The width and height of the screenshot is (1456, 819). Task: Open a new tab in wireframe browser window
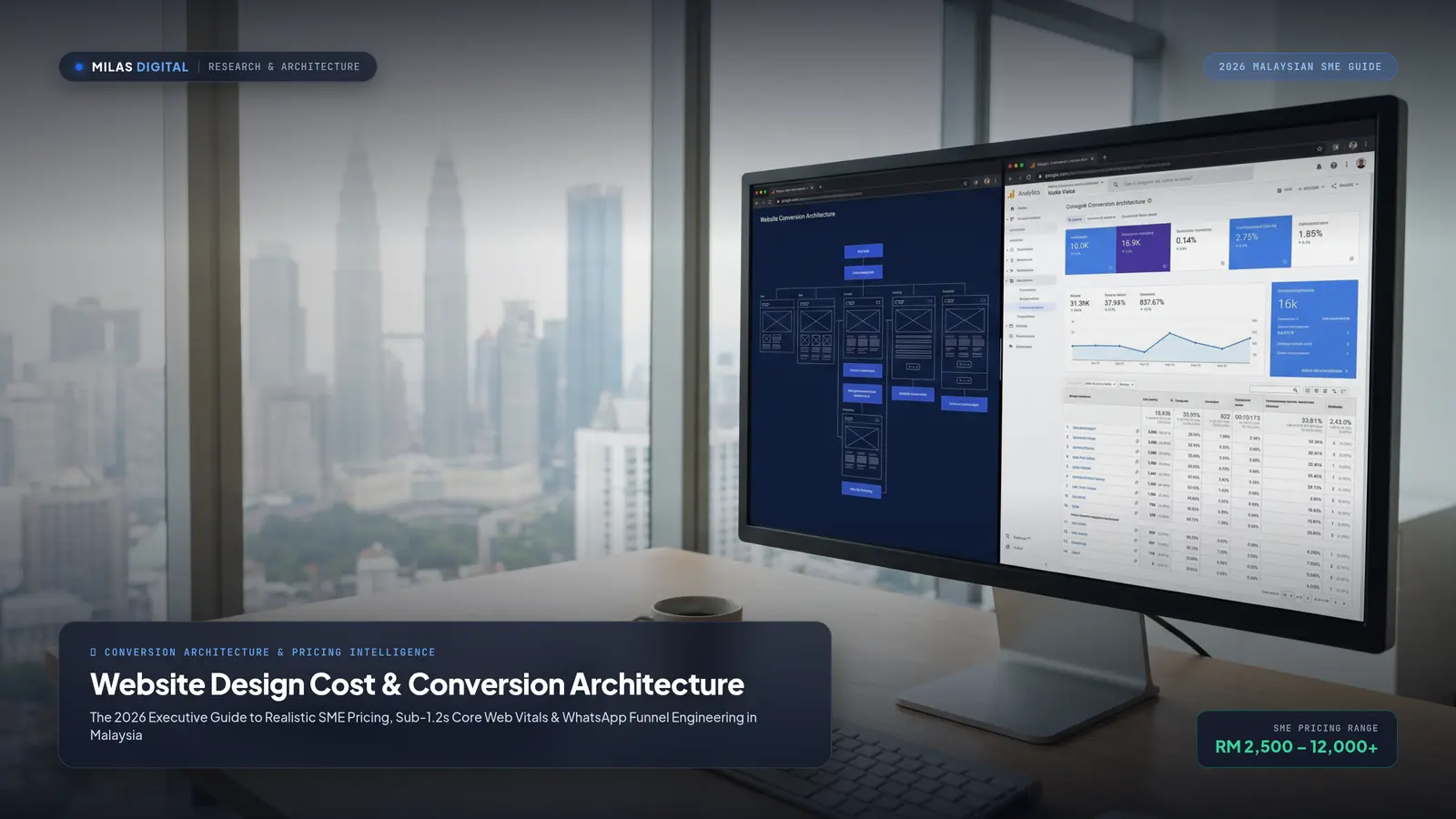point(820,187)
